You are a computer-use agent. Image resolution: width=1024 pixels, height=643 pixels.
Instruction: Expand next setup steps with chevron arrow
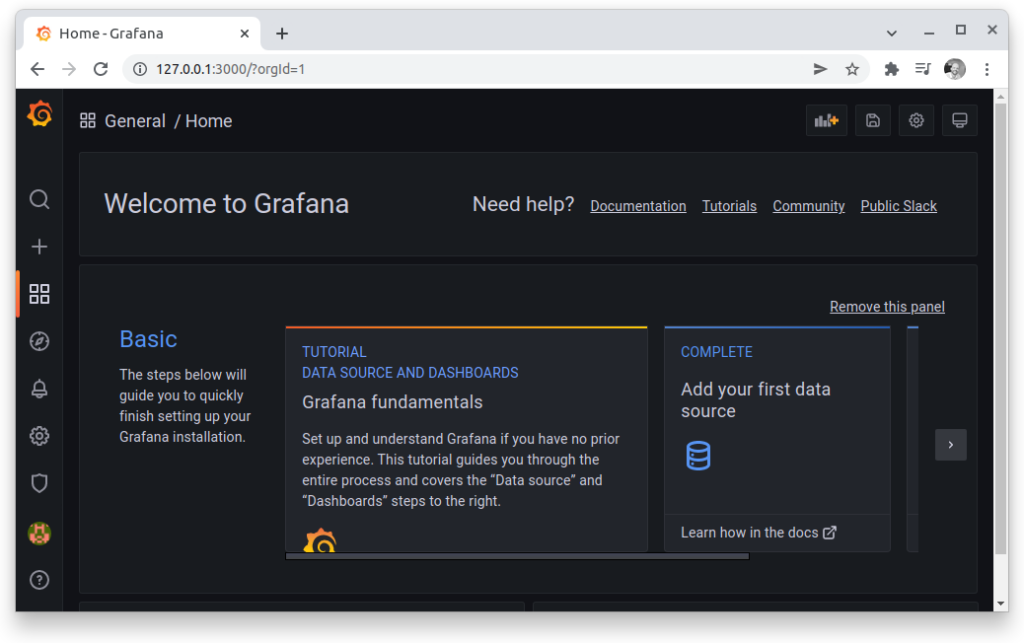[x=951, y=445]
